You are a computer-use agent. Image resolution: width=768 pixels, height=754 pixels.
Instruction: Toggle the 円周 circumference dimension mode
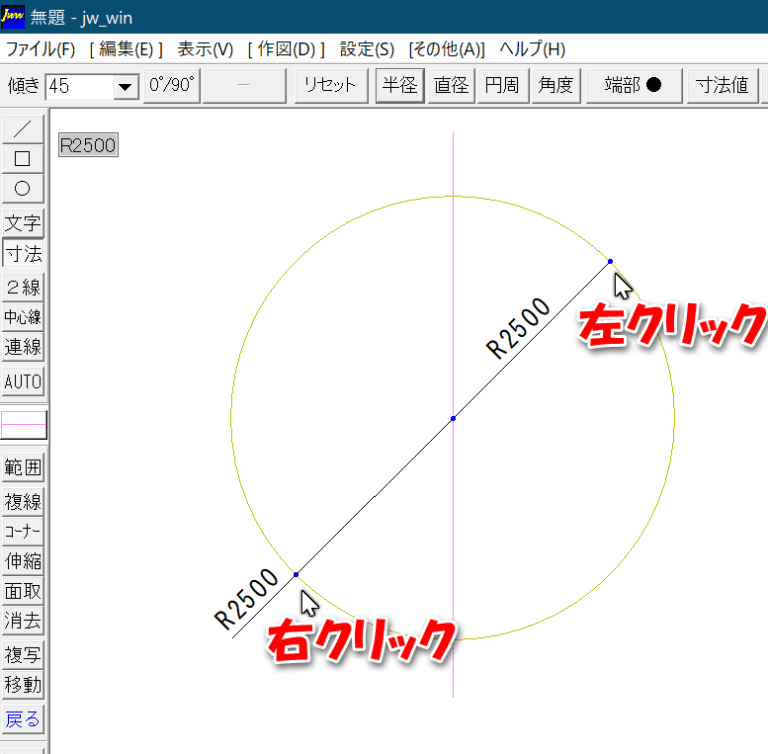pyautogui.click(x=503, y=86)
